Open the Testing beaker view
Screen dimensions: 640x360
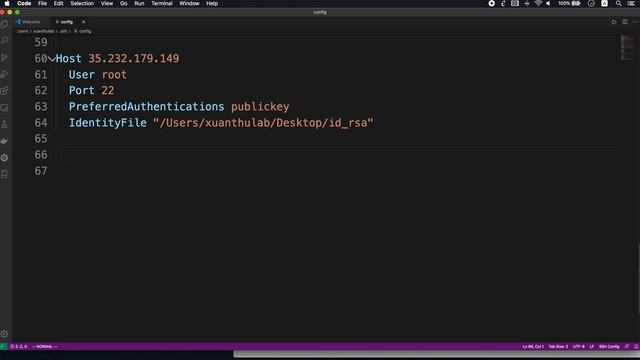[x=4, y=124]
